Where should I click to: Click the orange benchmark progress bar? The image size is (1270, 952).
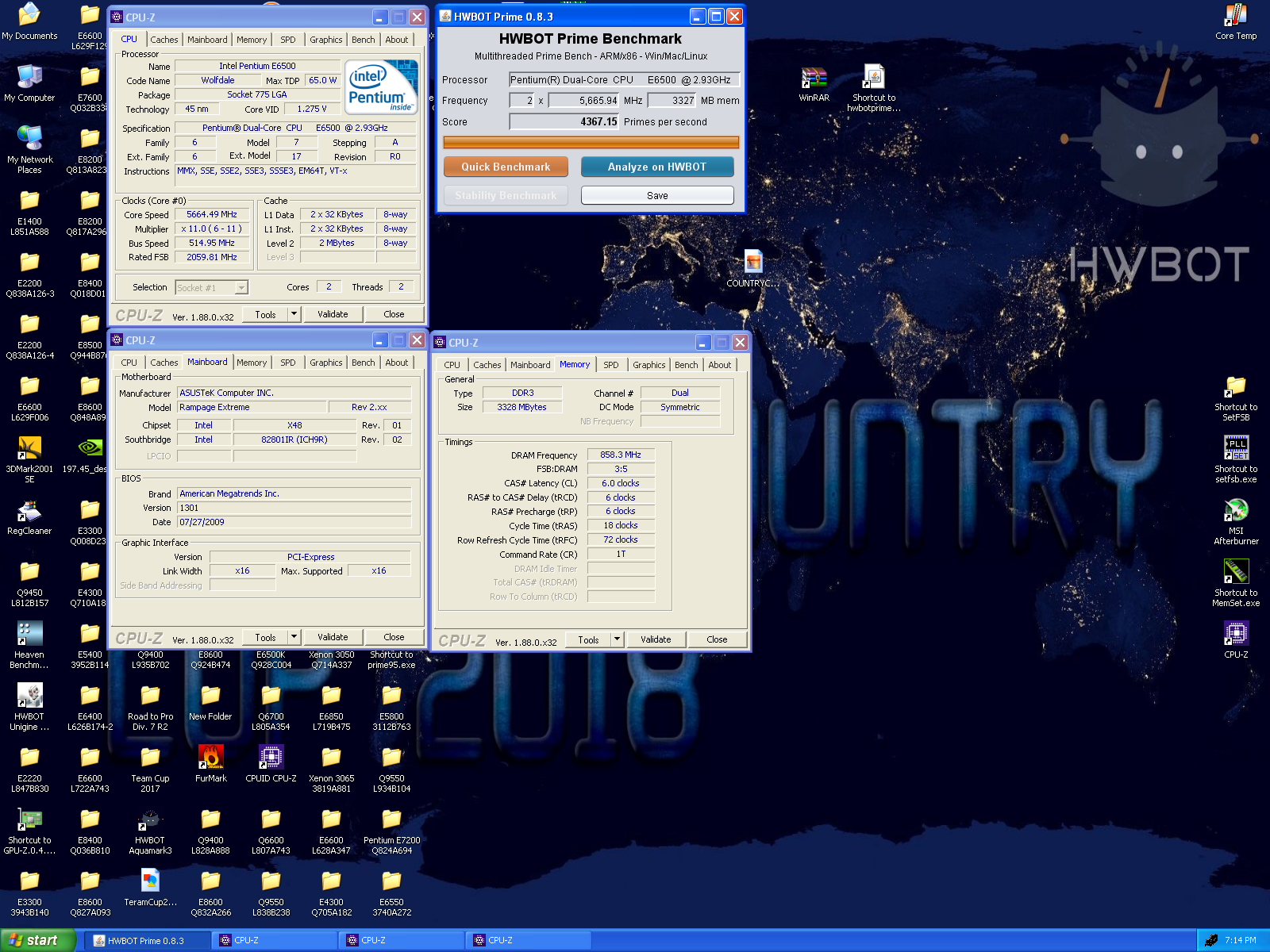[591, 142]
